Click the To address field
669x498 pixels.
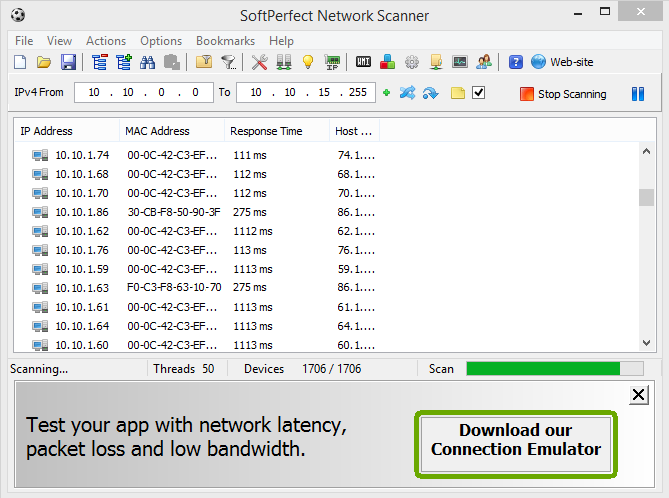[x=306, y=93]
